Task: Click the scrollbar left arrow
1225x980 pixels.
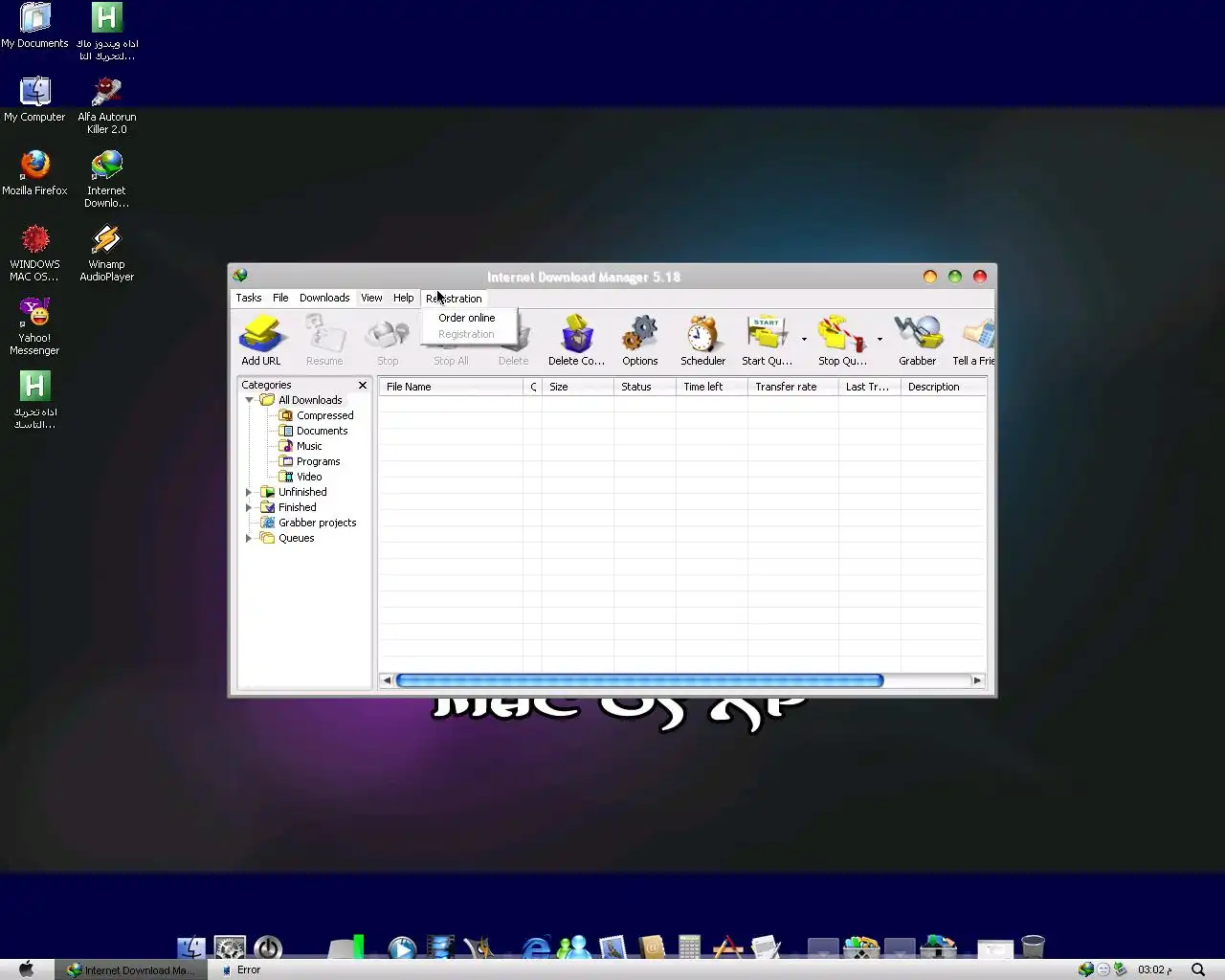Action: coord(387,680)
